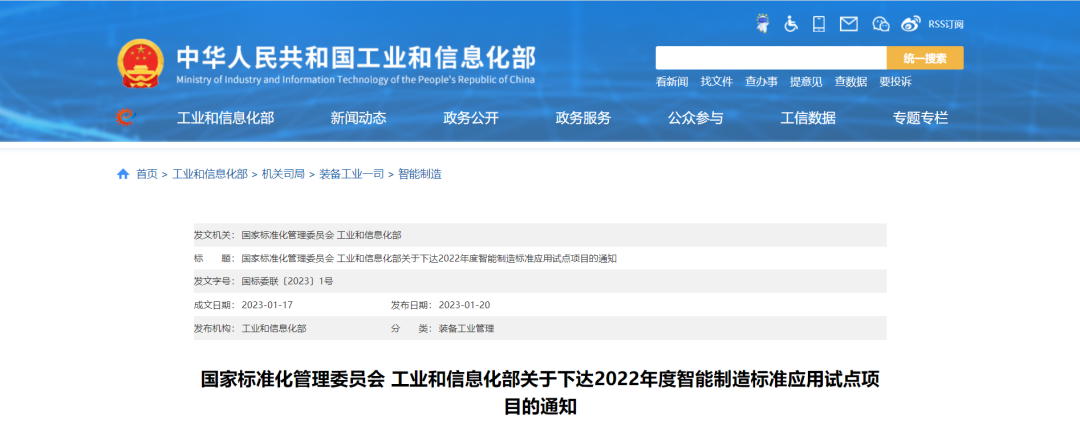1080x433 pixels.
Task: Go to 首页 in the breadcrumb
Action: [147, 174]
